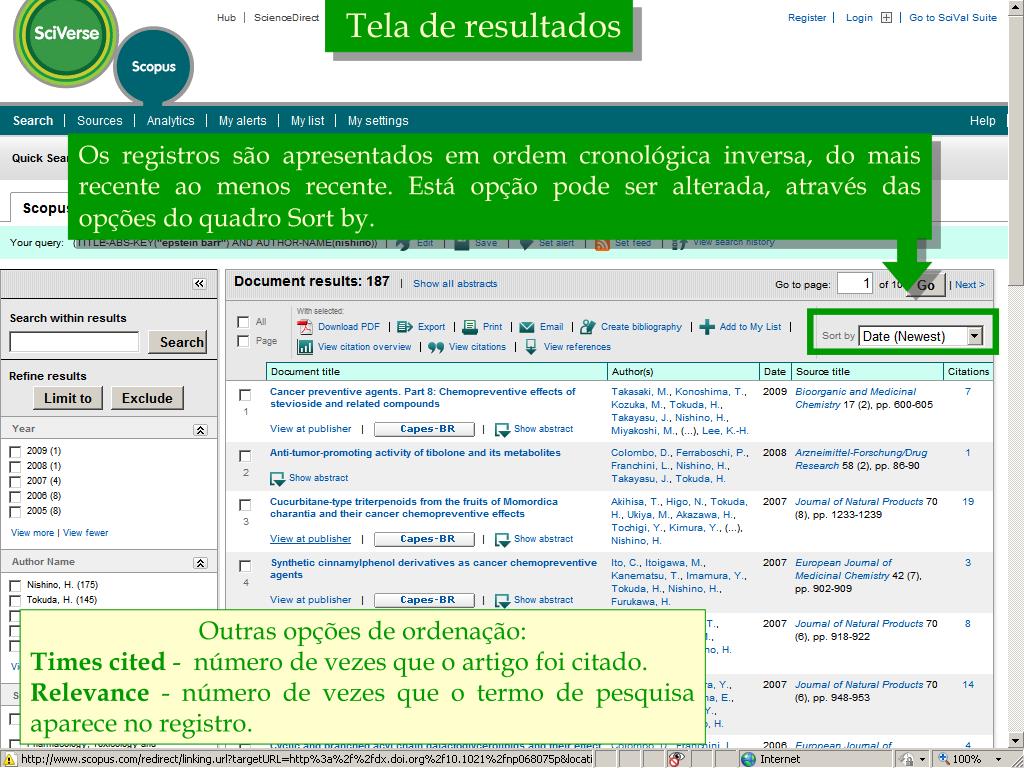The image size is (1024, 768).
Task: Click View more years link
Action: tap(33, 533)
